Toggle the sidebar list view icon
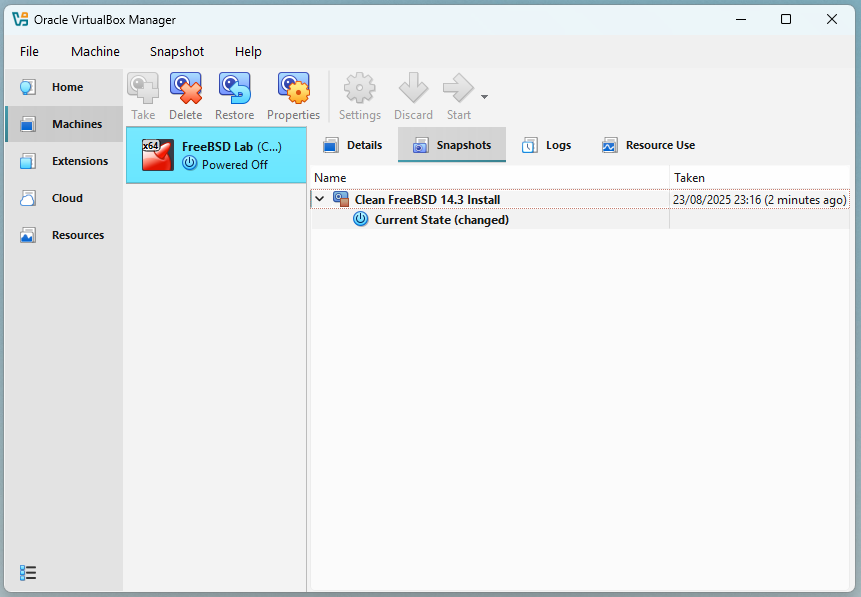 point(28,573)
